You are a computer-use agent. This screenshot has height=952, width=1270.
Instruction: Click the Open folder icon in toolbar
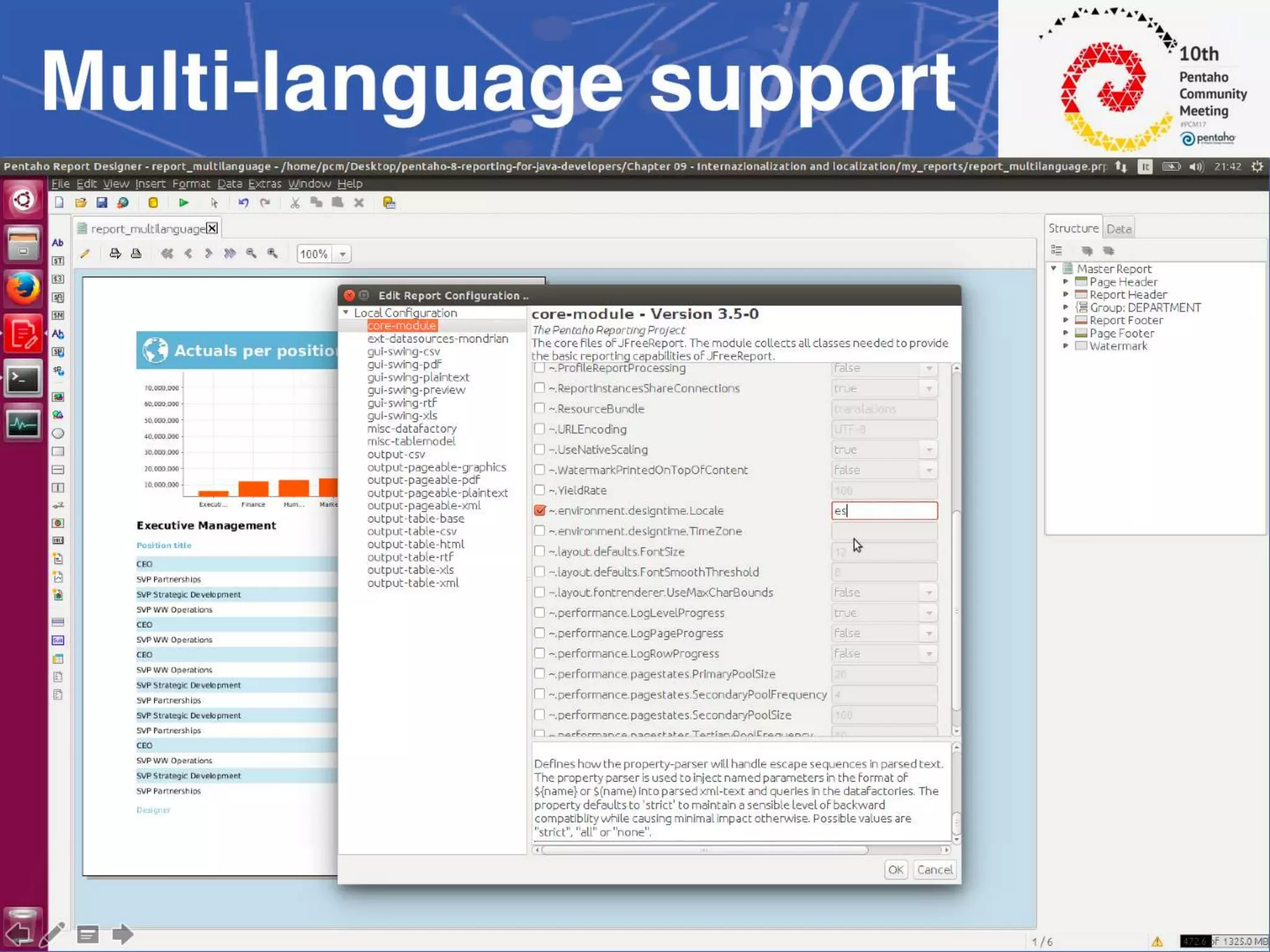point(81,203)
